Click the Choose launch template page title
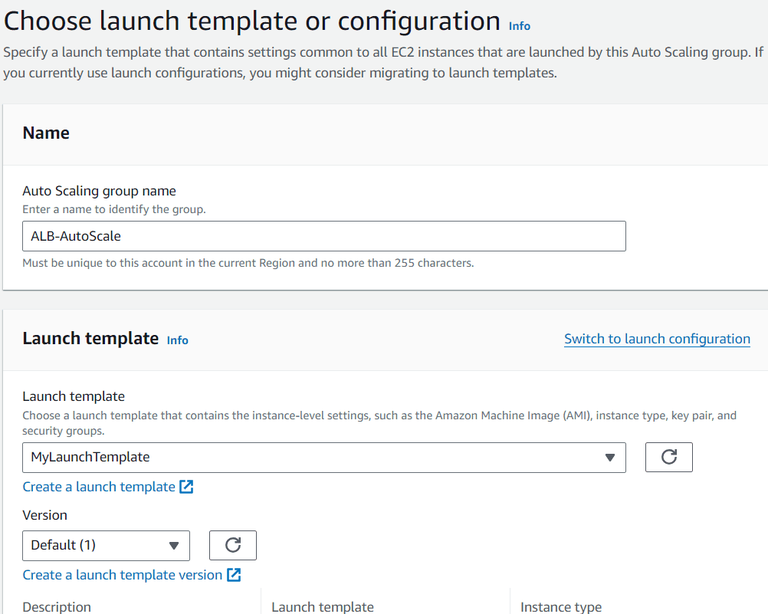Image resolution: width=768 pixels, height=614 pixels. coord(253,21)
